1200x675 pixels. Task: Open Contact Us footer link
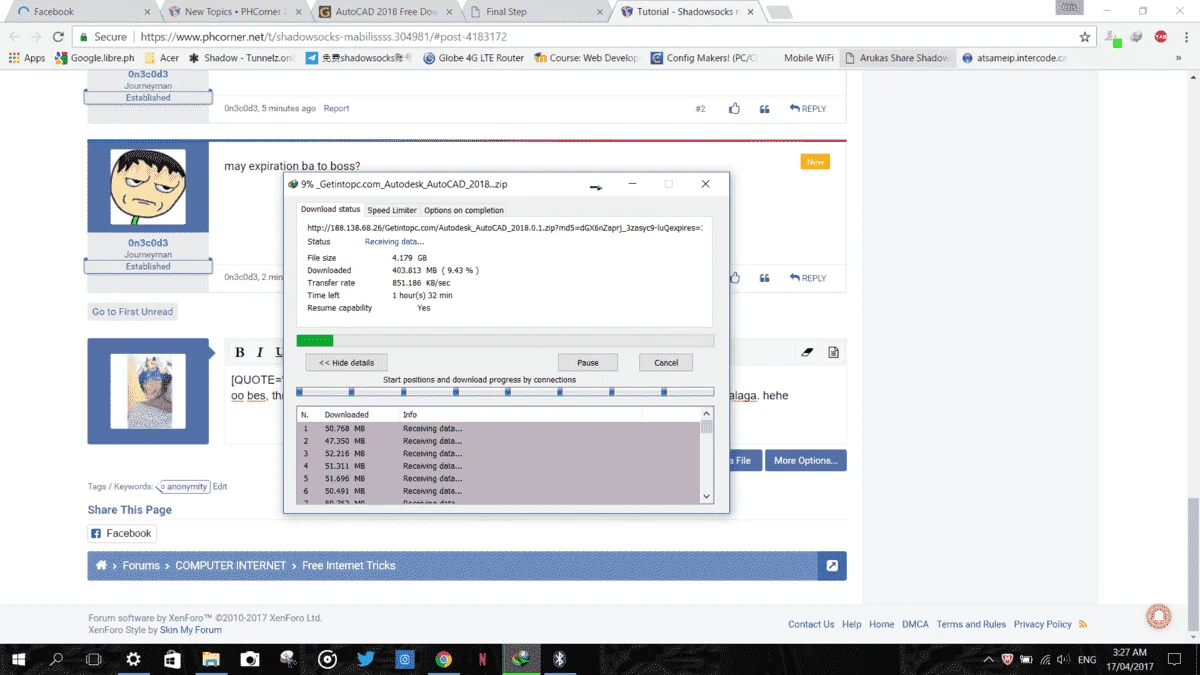click(811, 624)
